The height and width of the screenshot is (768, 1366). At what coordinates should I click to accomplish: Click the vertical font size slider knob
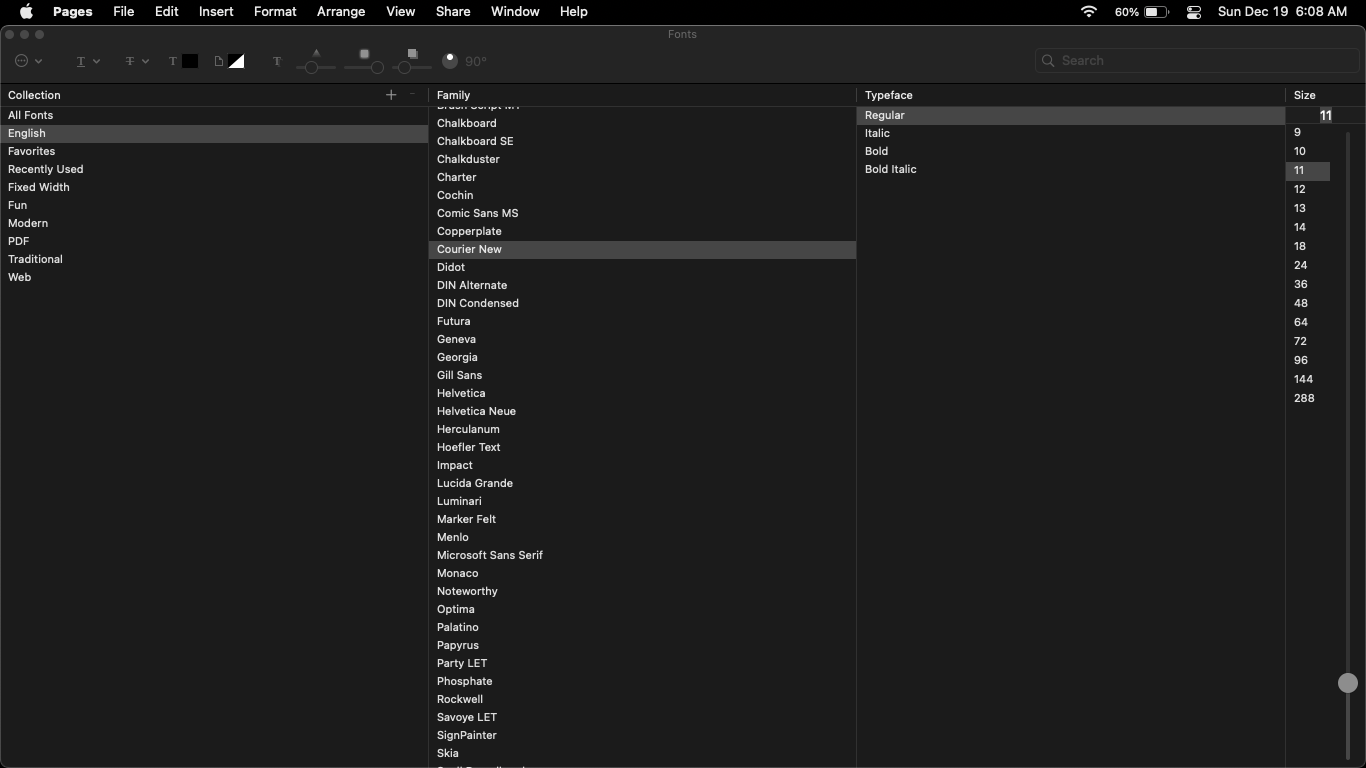[x=1348, y=683]
